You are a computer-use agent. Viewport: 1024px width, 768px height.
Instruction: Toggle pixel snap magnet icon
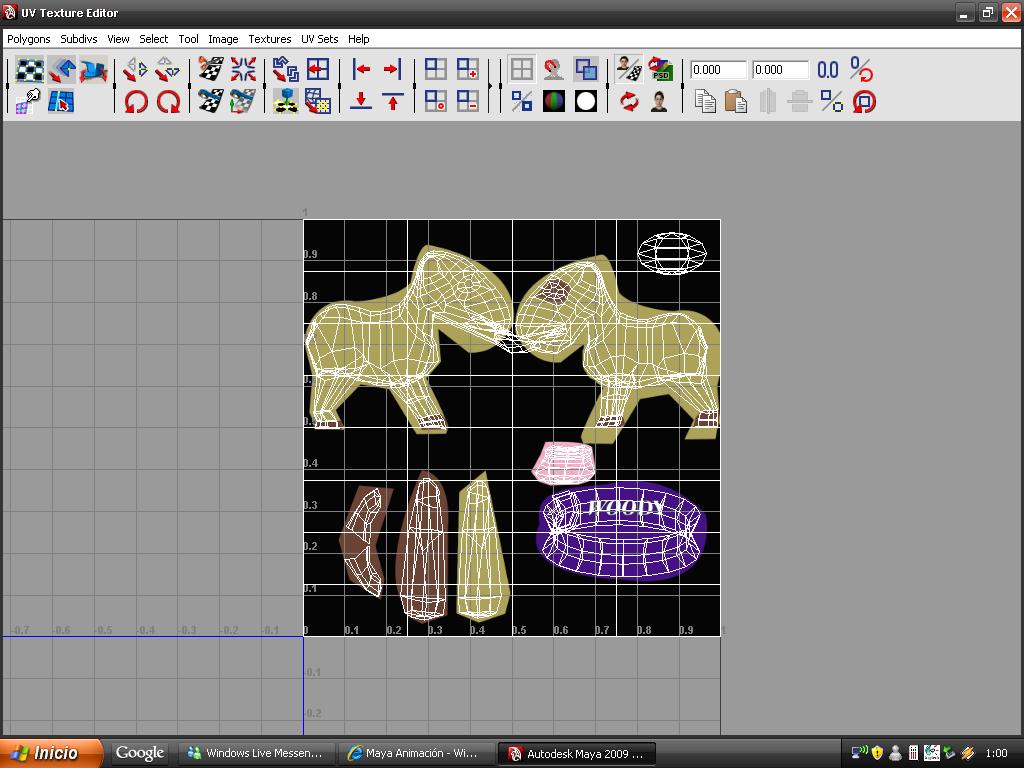click(x=554, y=70)
